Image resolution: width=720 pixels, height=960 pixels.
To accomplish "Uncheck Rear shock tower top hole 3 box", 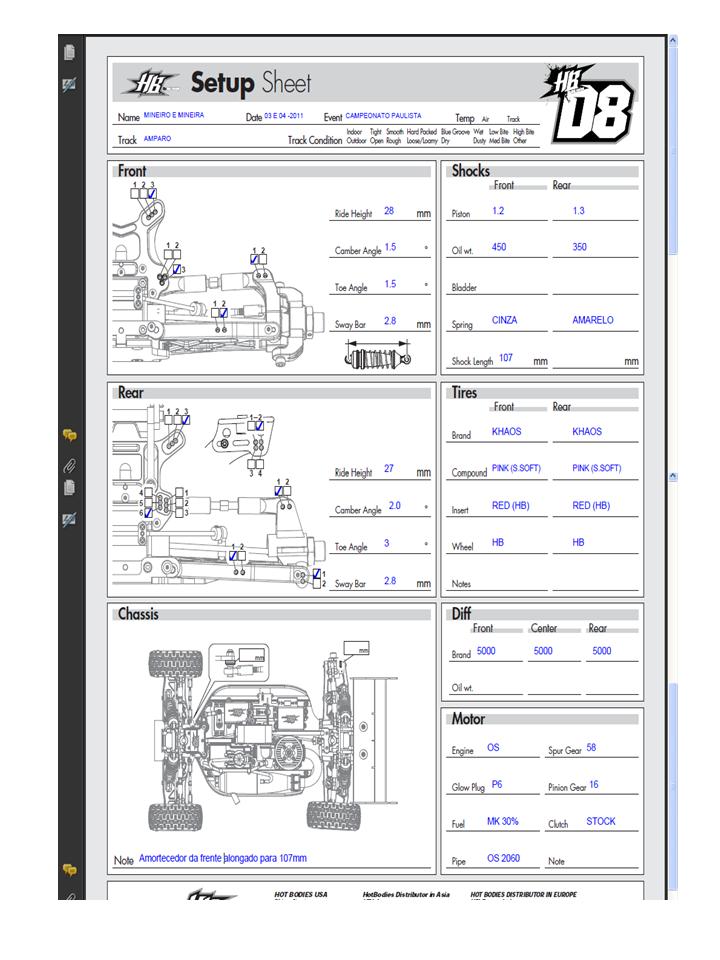I will click(186, 420).
